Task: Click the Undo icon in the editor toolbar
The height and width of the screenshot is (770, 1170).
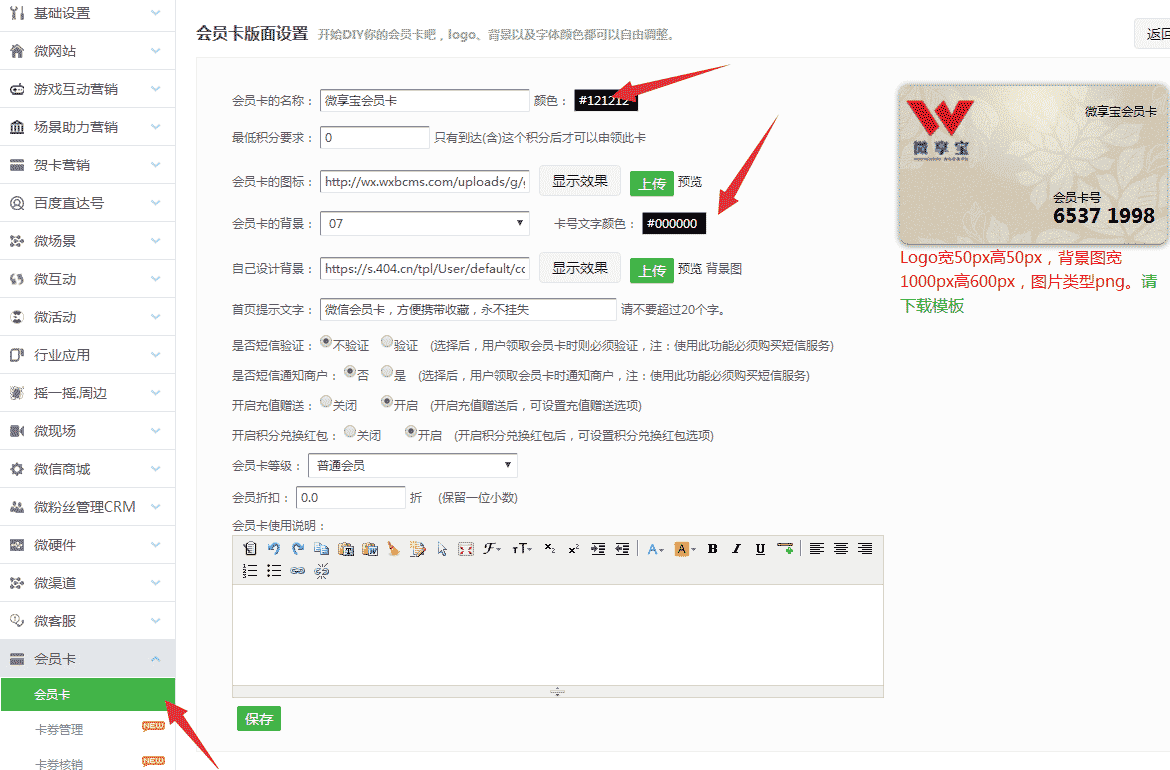Action: click(x=273, y=548)
